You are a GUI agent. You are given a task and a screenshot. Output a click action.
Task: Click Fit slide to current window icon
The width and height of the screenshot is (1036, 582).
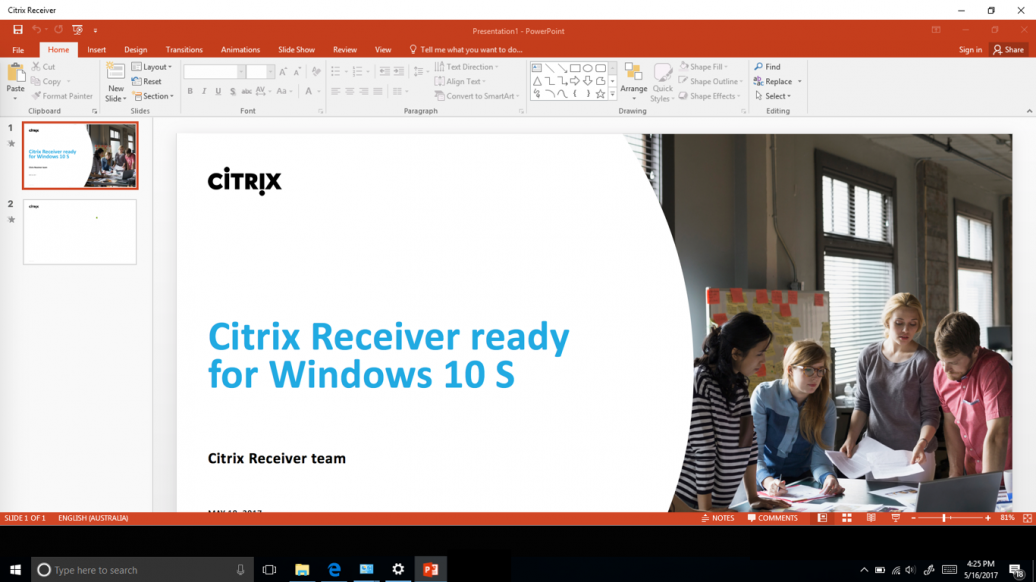point(1025,518)
